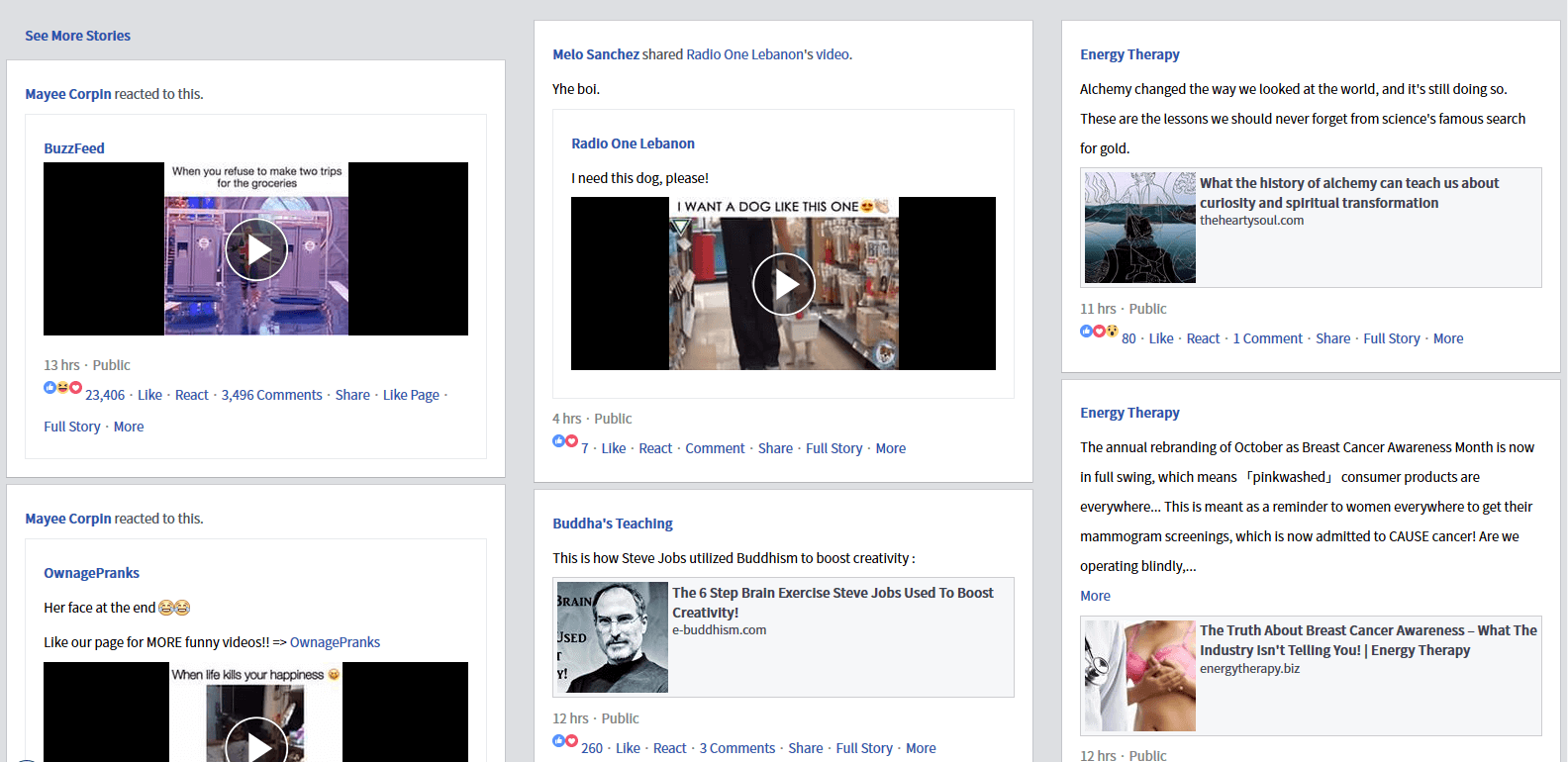The height and width of the screenshot is (762, 1568).
Task: Open More options on Buddha's Teaching post
Action: coord(921,748)
